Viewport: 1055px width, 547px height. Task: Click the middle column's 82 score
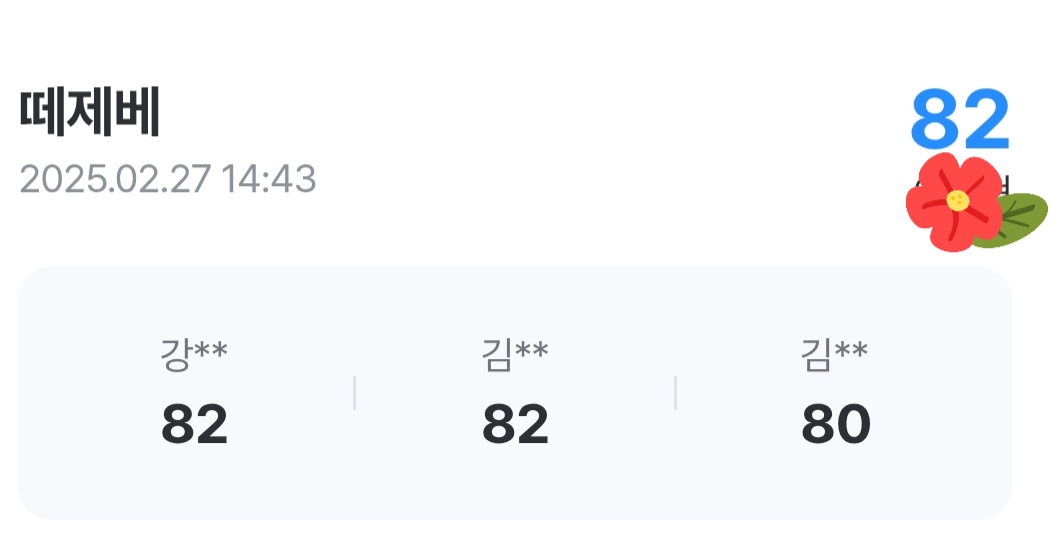click(515, 425)
